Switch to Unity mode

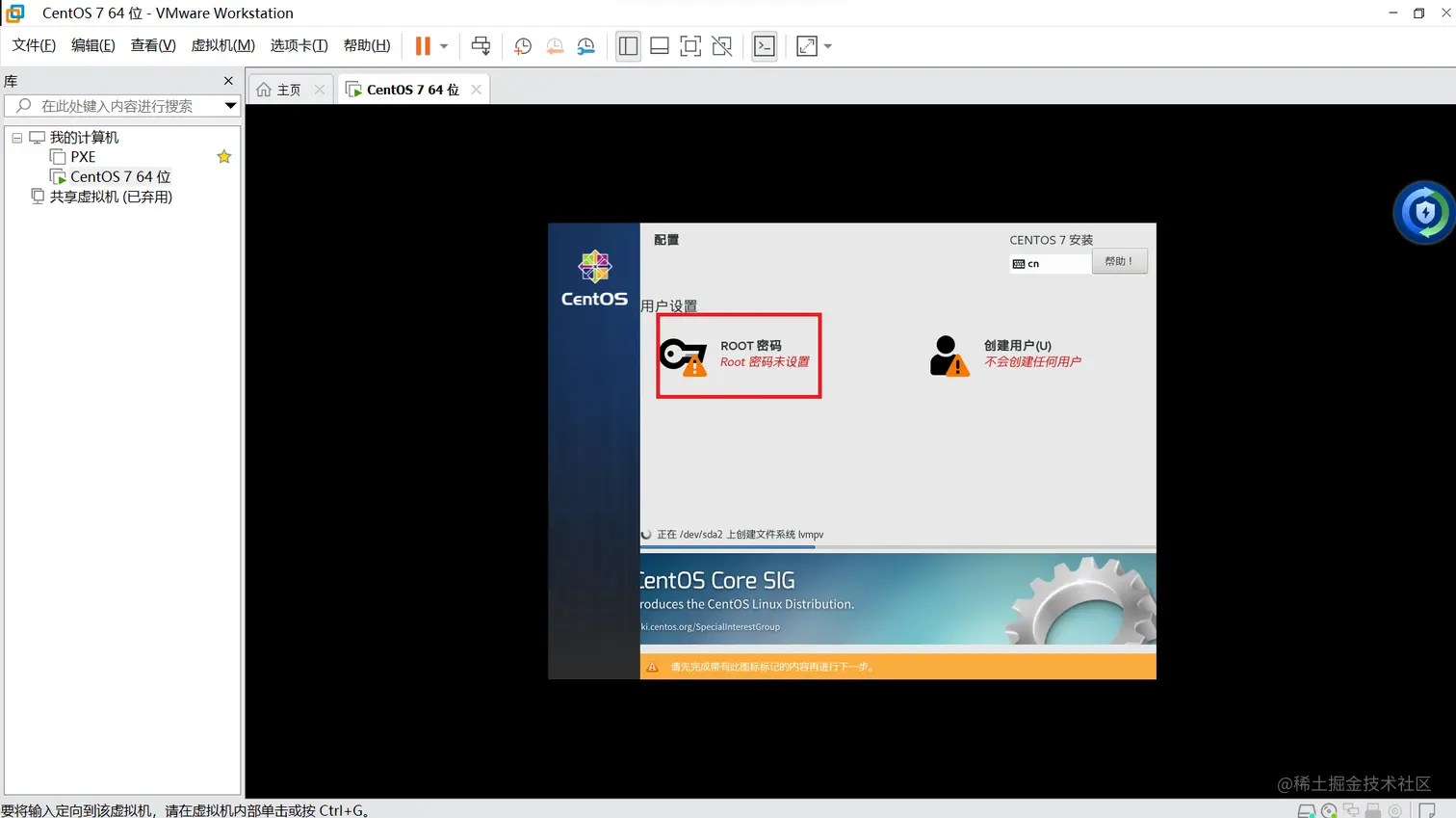[x=722, y=46]
